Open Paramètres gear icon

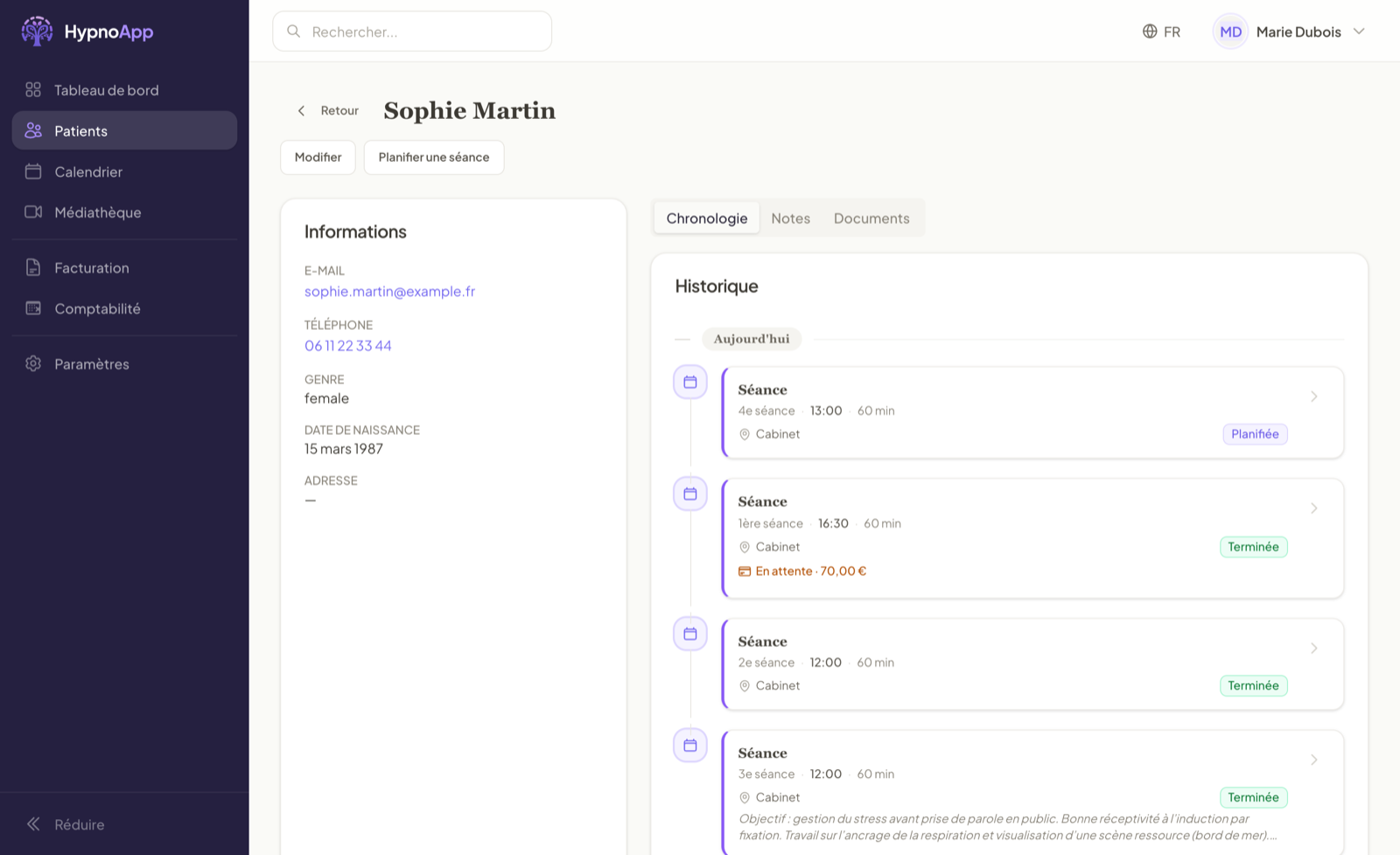(x=33, y=363)
